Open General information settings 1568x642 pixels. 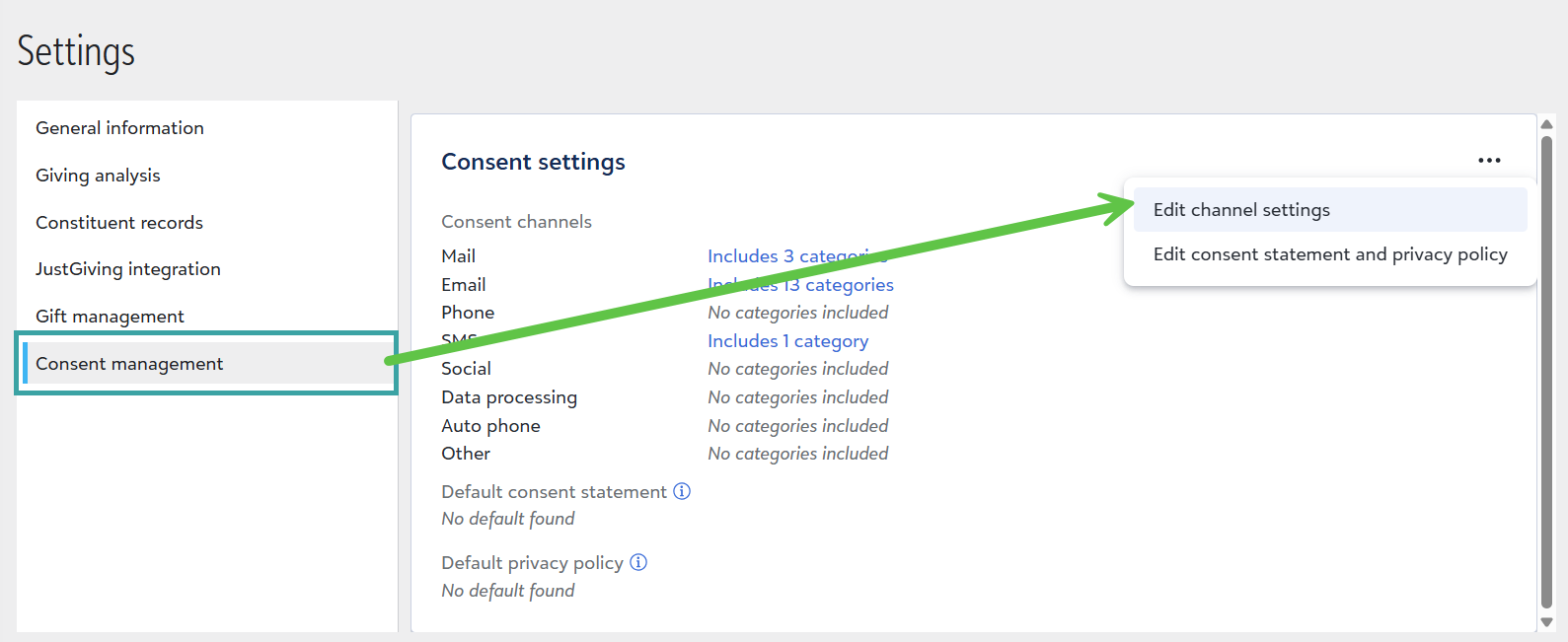click(x=119, y=128)
